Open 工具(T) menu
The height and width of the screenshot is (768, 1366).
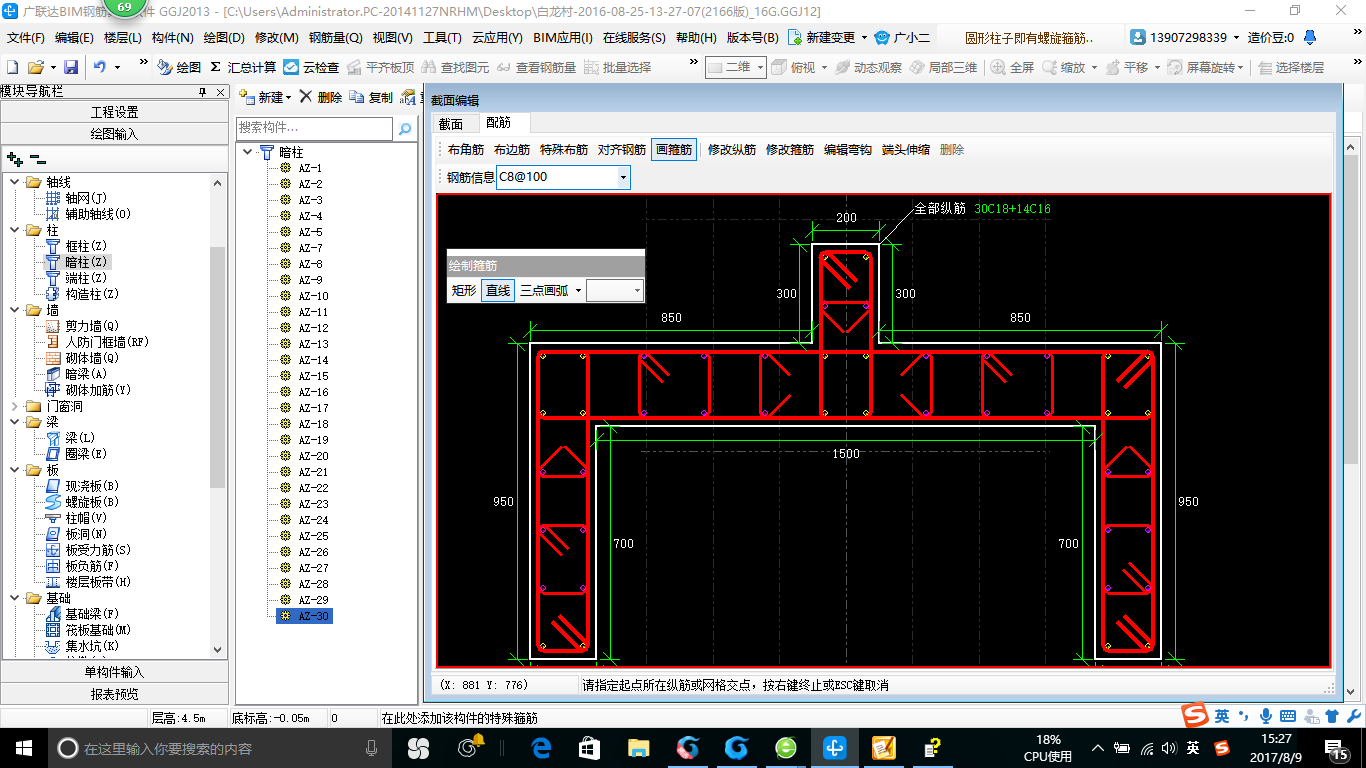click(442, 38)
